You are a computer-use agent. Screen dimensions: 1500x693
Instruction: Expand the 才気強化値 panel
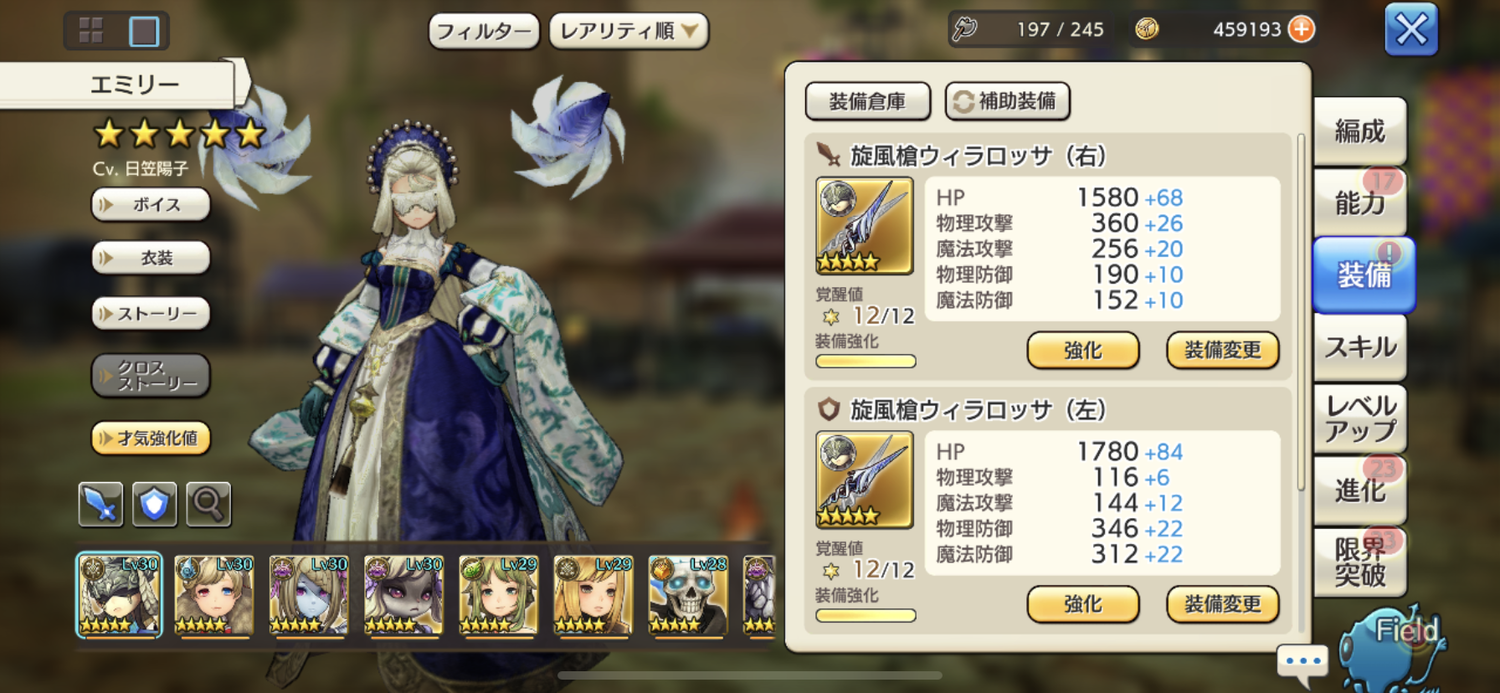coord(151,438)
